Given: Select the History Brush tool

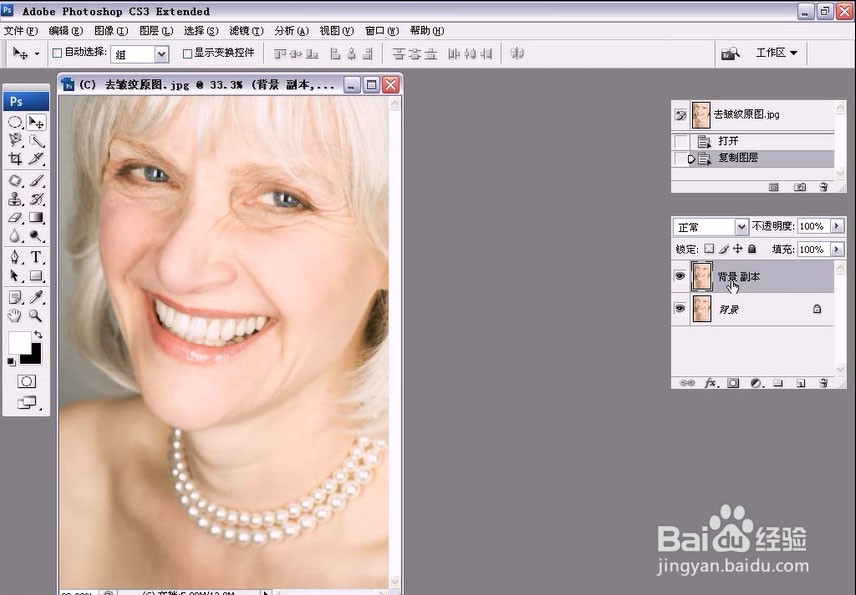Looking at the screenshot, I should (x=36, y=199).
